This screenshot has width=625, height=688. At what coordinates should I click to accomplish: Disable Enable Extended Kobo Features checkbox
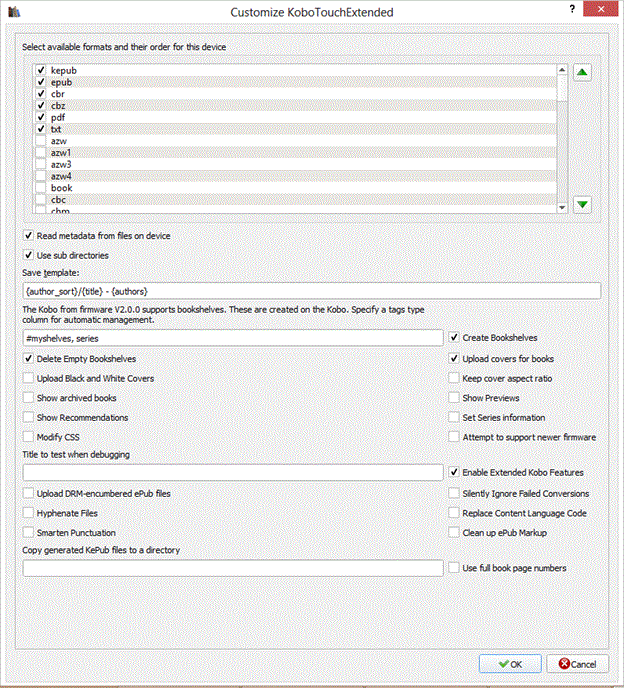(x=455, y=472)
